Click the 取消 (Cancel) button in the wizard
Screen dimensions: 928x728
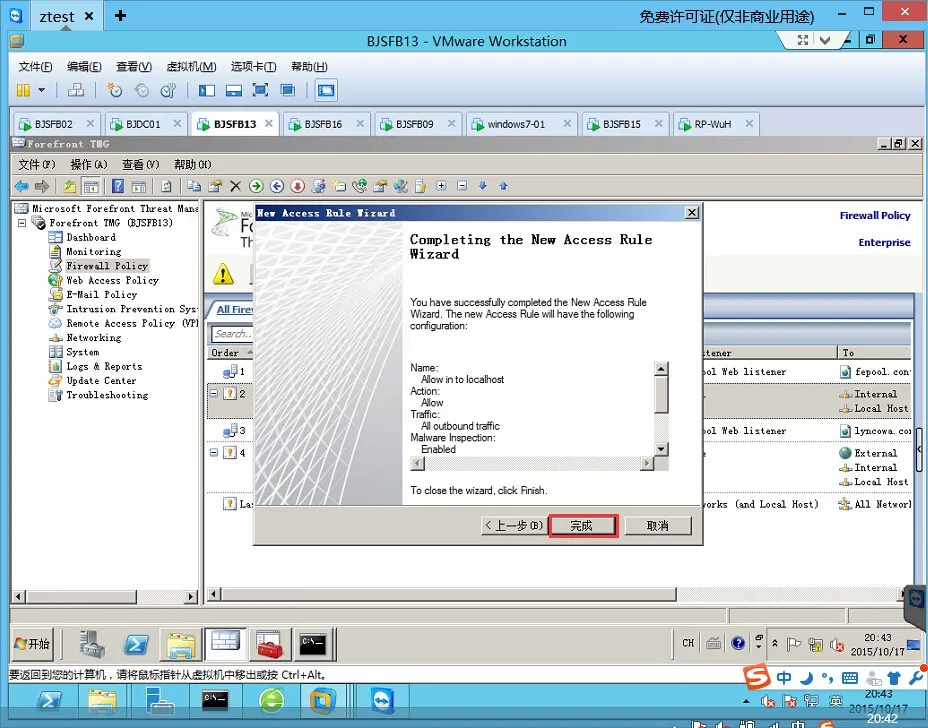(658, 526)
